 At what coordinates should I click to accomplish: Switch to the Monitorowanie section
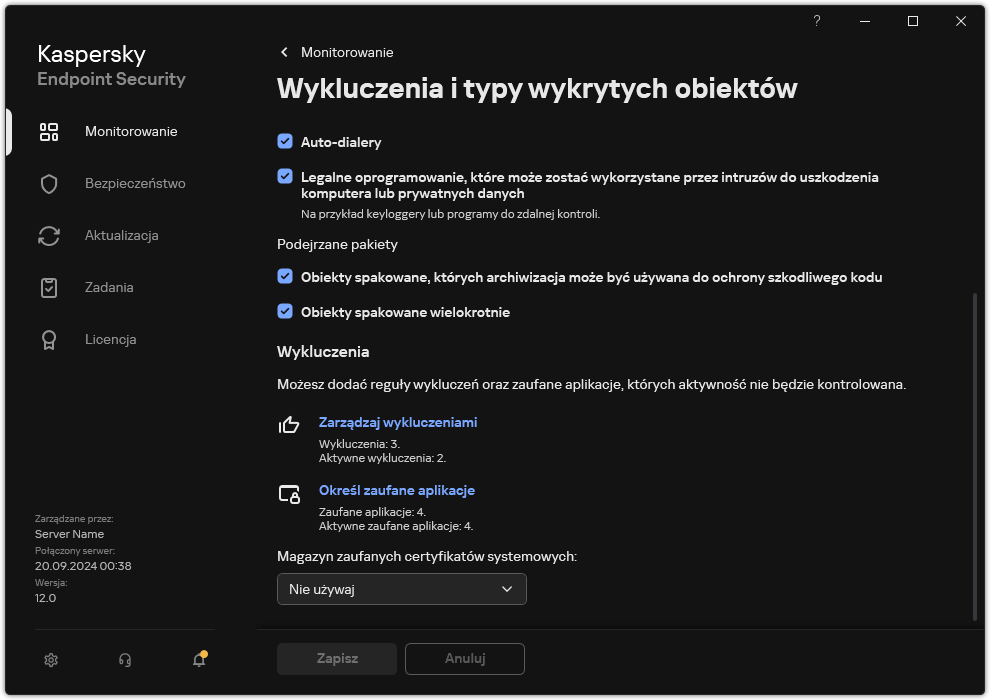tap(133, 131)
